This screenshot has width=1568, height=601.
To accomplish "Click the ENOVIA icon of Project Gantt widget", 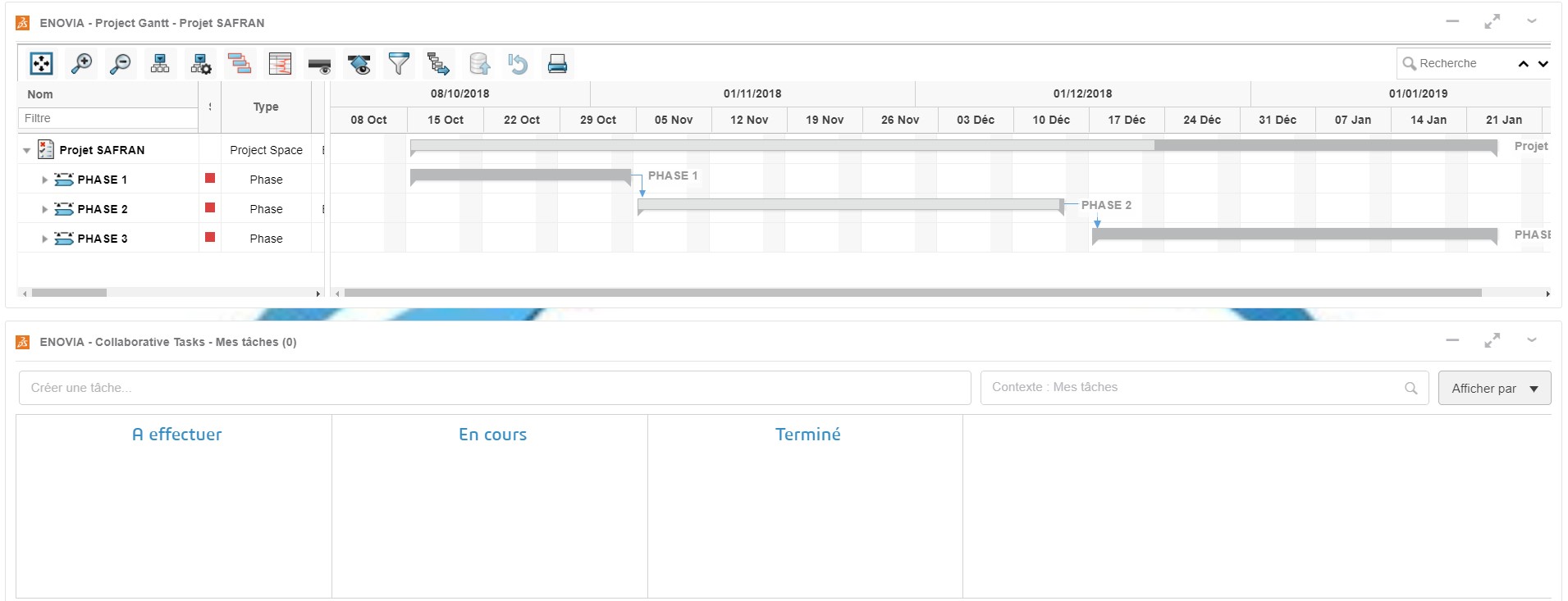I will click(23, 23).
